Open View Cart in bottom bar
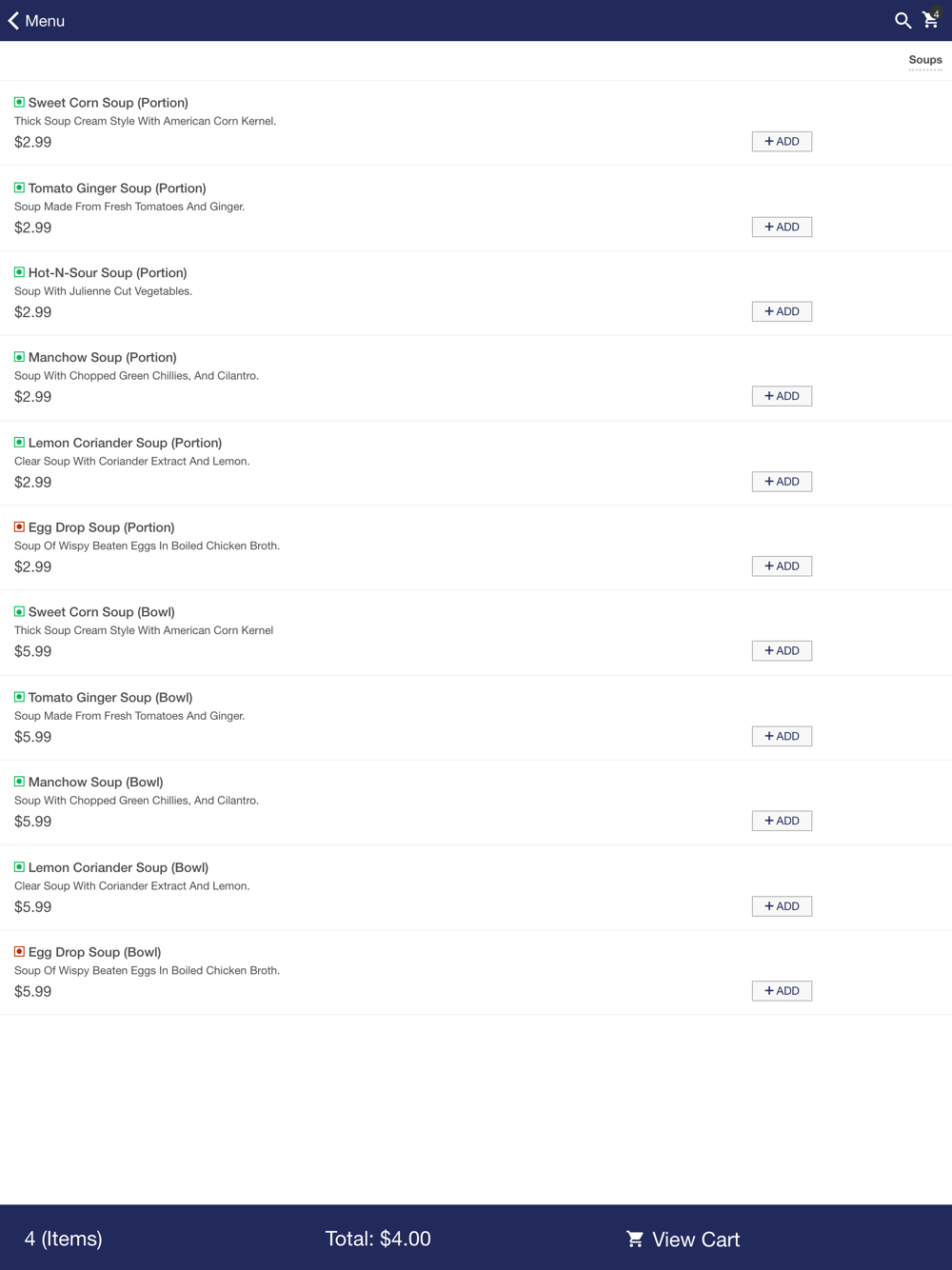Viewport: 952px width, 1270px height. click(683, 1239)
